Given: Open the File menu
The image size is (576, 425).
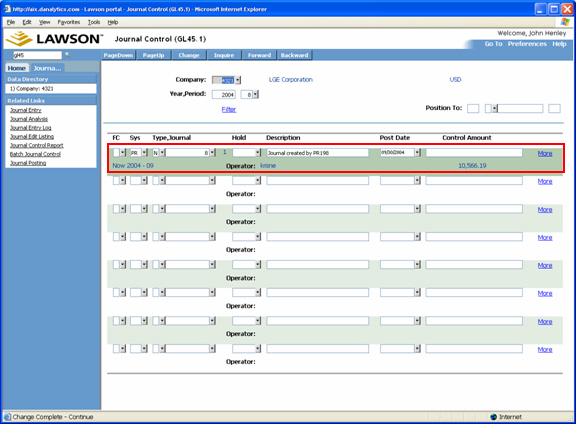Looking at the screenshot, I should [x=11, y=22].
